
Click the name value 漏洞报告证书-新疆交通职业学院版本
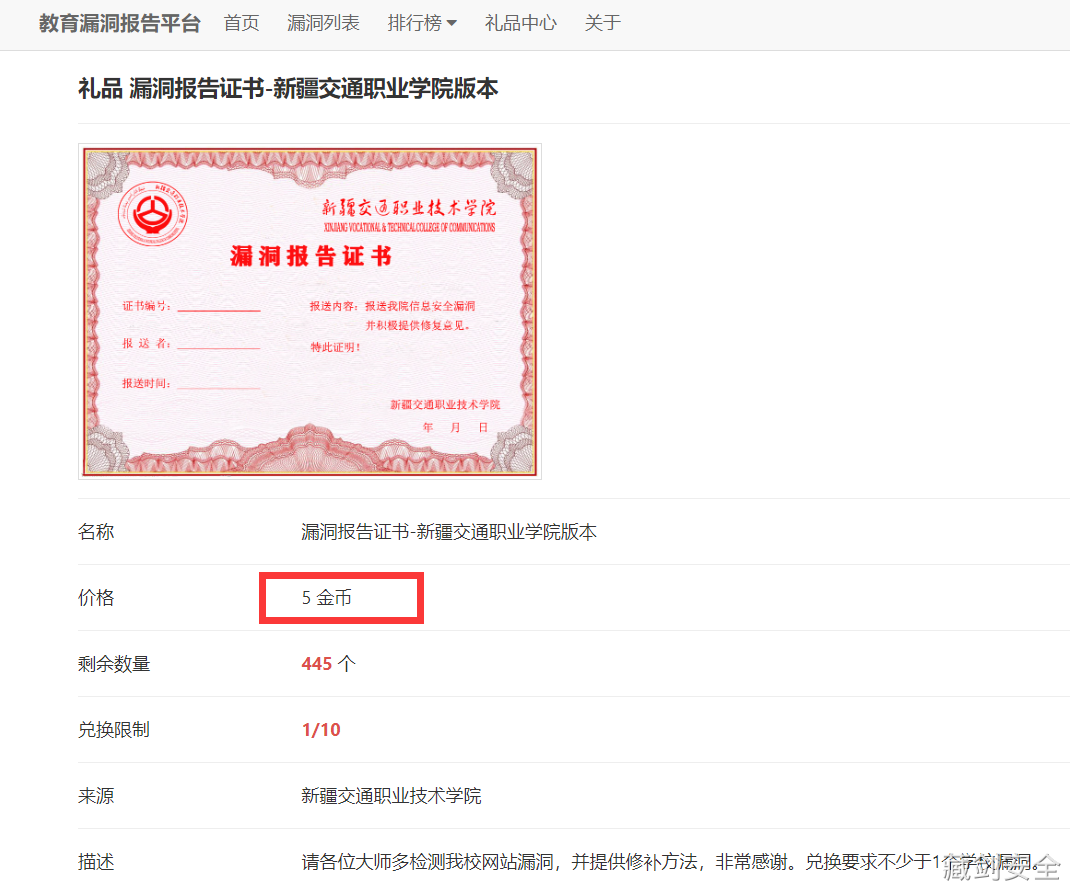tap(449, 532)
